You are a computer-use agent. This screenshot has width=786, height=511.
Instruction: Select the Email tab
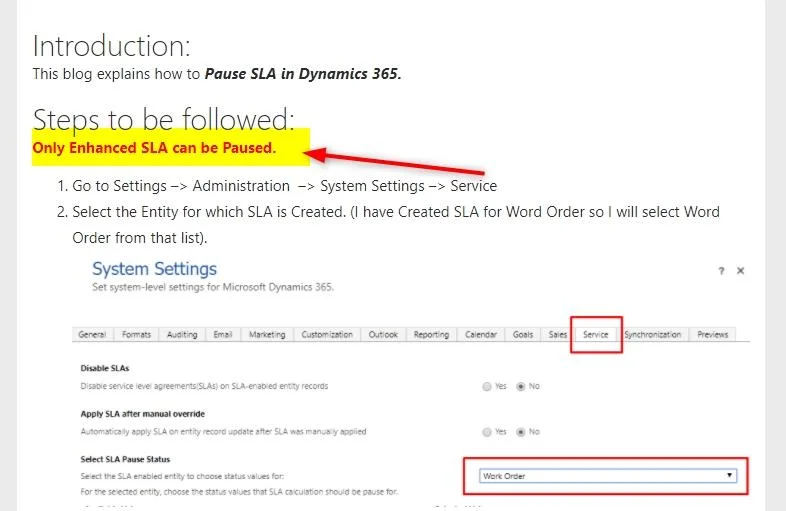click(x=223, y=334)
